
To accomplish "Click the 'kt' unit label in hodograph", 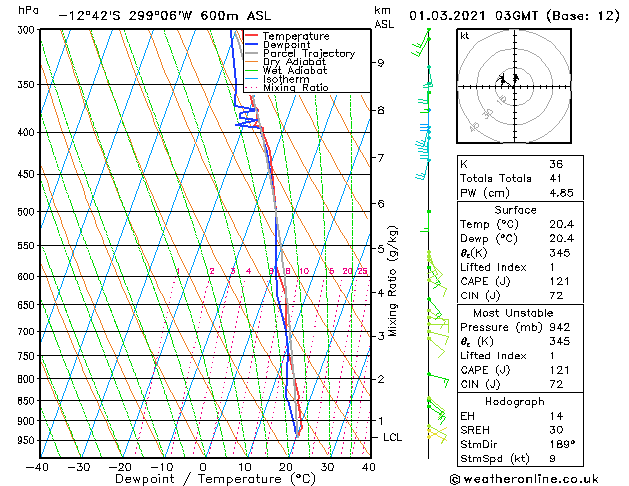I will pos(465,36).
